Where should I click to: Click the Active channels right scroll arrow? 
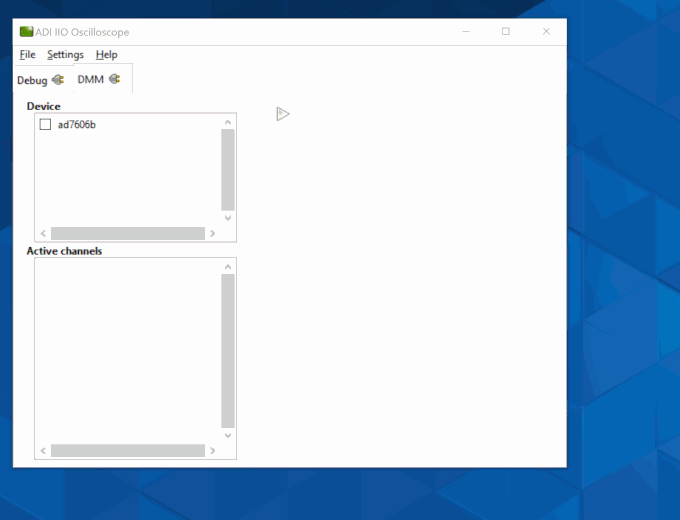pos(212,451)
